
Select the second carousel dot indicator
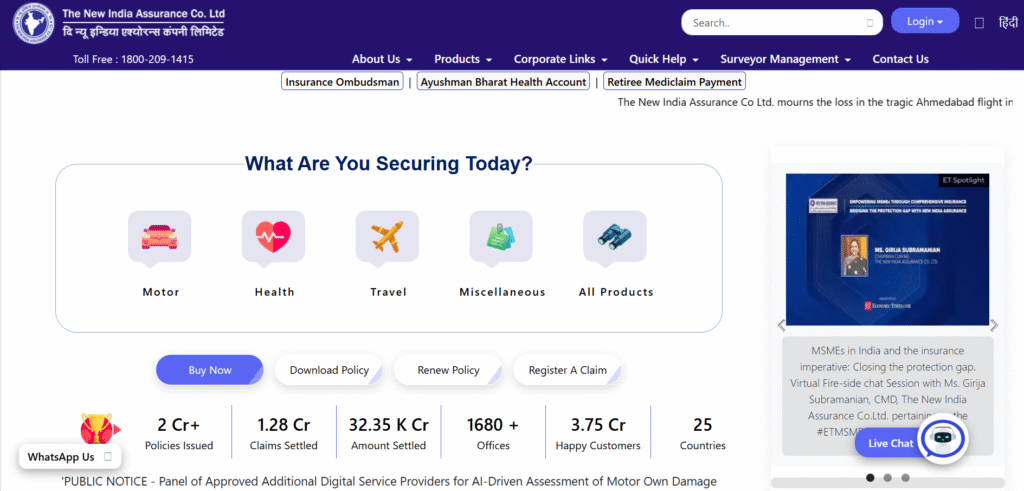[888, 477]
